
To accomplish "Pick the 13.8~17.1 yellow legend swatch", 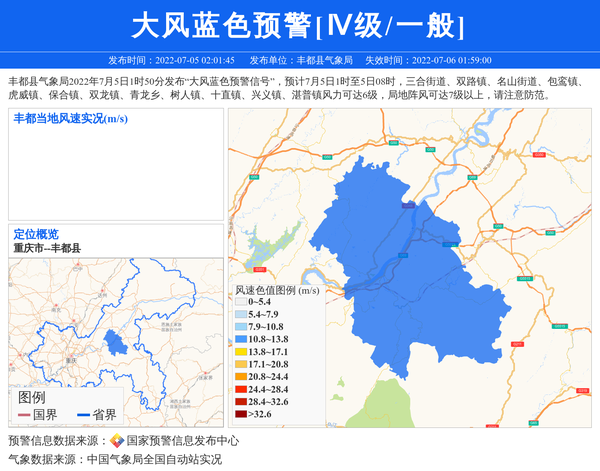I will coord(240,352).
